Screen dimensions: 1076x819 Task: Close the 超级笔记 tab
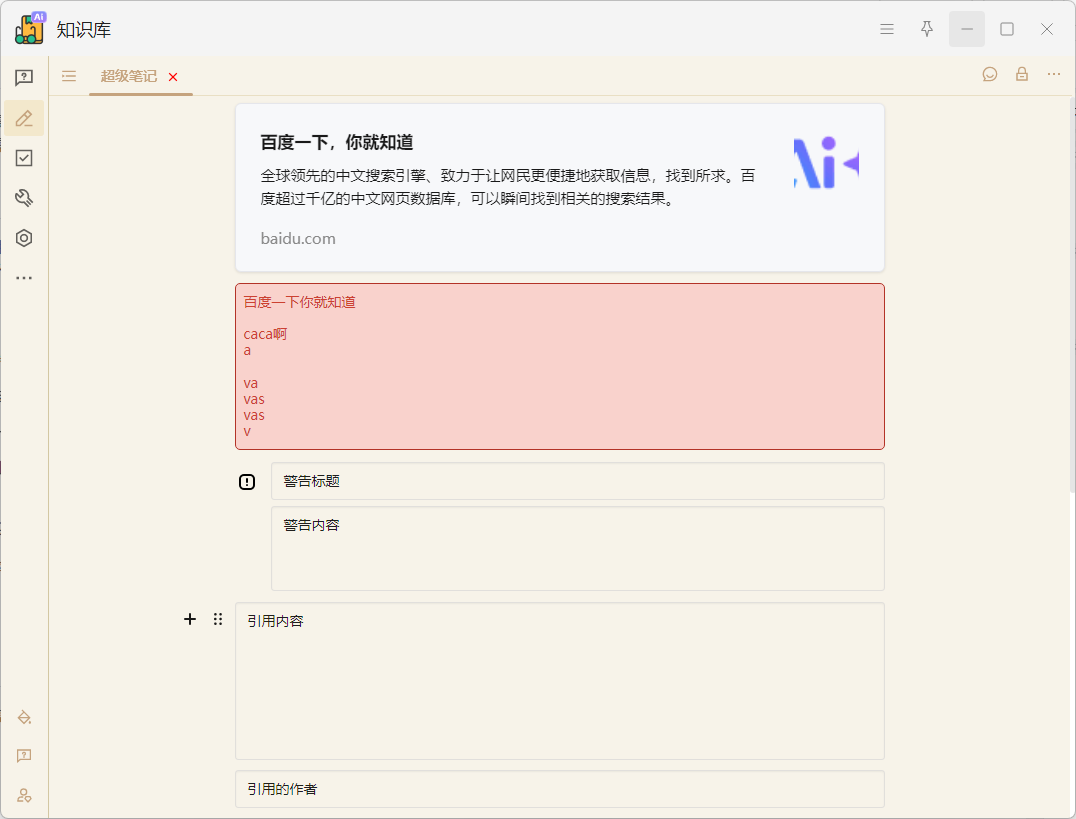click(173, 77)
